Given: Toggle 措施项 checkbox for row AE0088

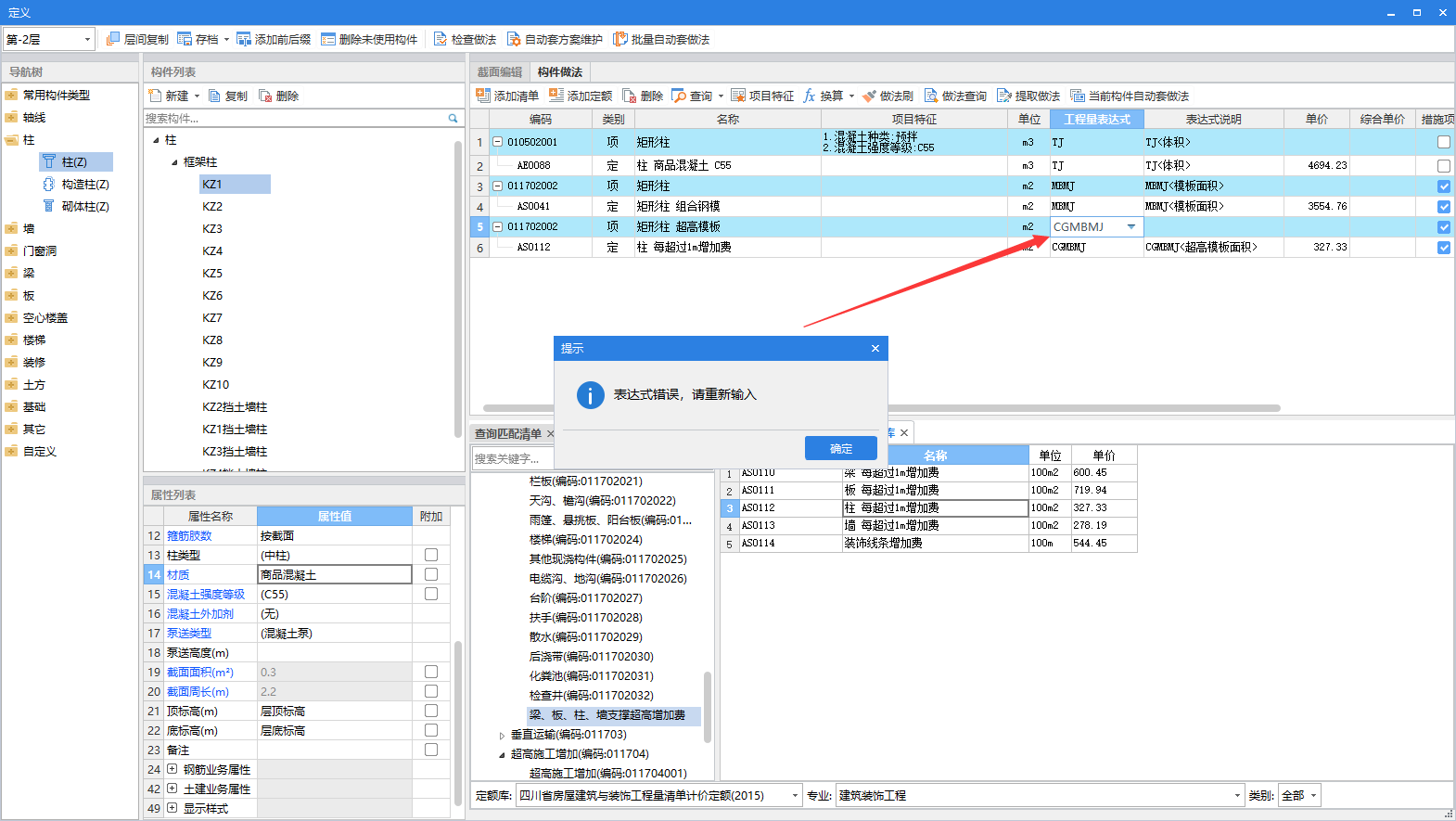Looking at the screenshot, I should (1443, 166).
